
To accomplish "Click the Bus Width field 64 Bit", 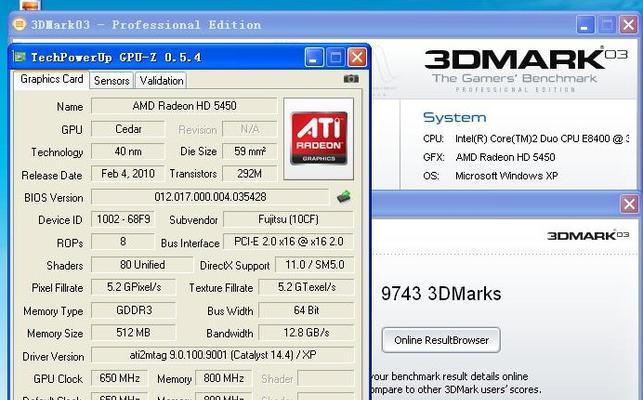I will coord(306,310).
